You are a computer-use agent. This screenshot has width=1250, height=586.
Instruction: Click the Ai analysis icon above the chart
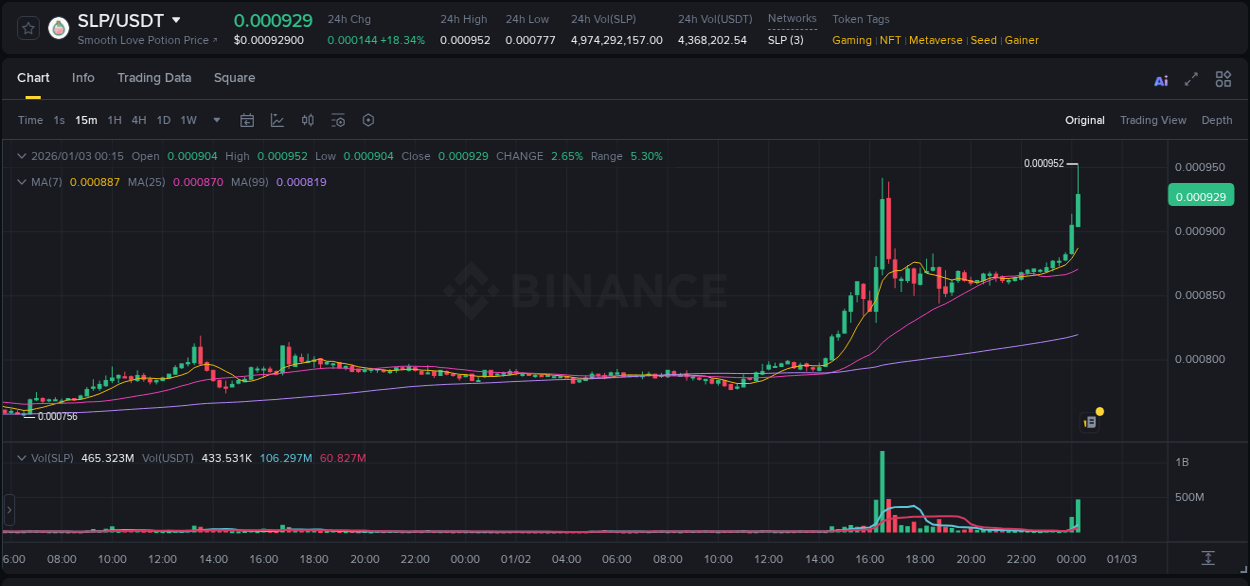[x=1161, y=79]
